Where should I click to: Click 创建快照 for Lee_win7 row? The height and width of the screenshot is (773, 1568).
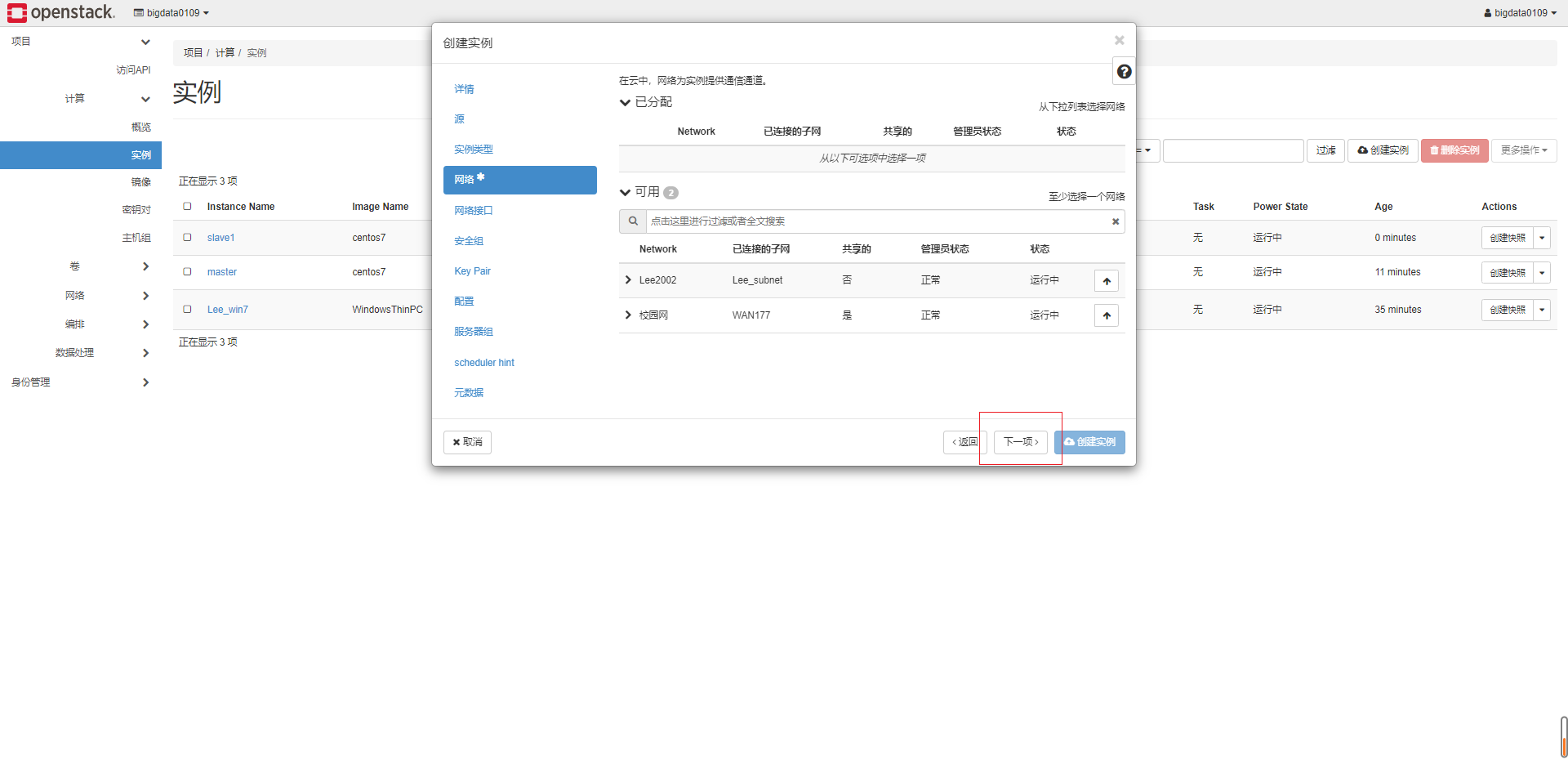[x=1507, y=310]
